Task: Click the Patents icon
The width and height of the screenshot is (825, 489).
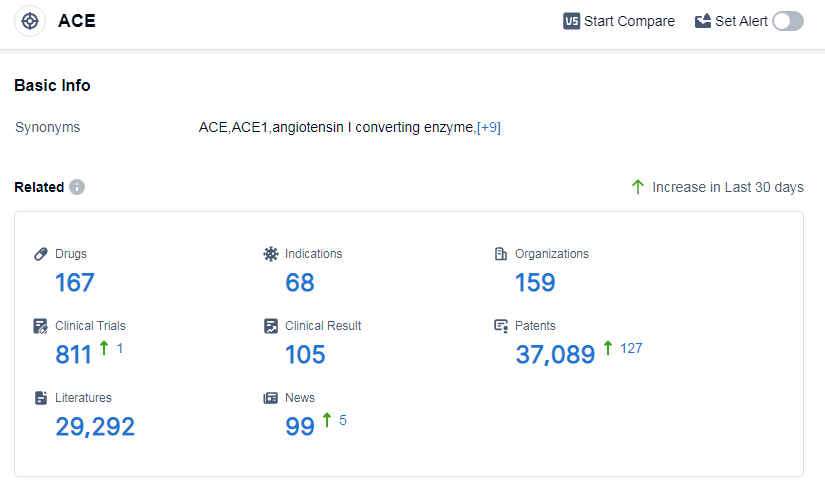Action: pos(501,326)
